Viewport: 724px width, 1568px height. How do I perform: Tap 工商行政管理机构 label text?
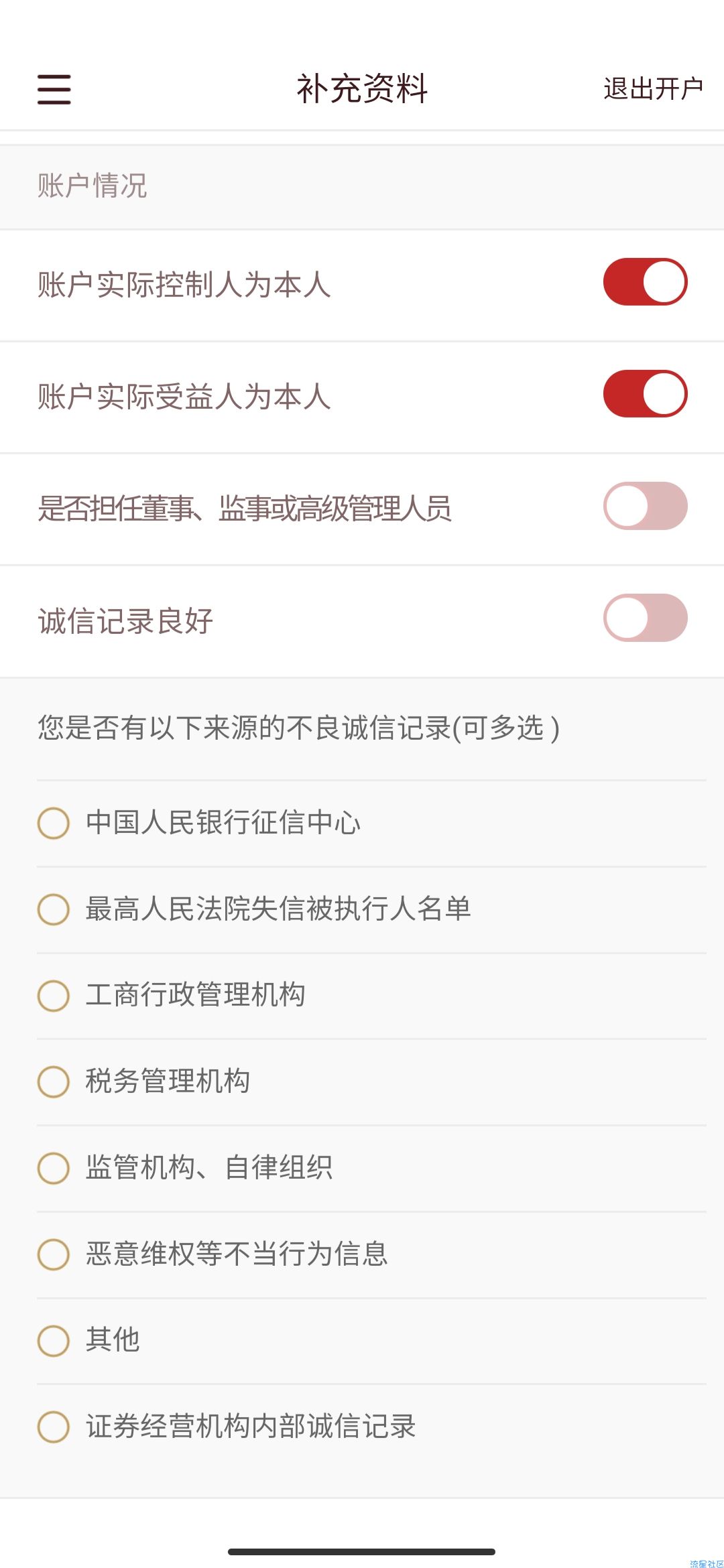195,994
